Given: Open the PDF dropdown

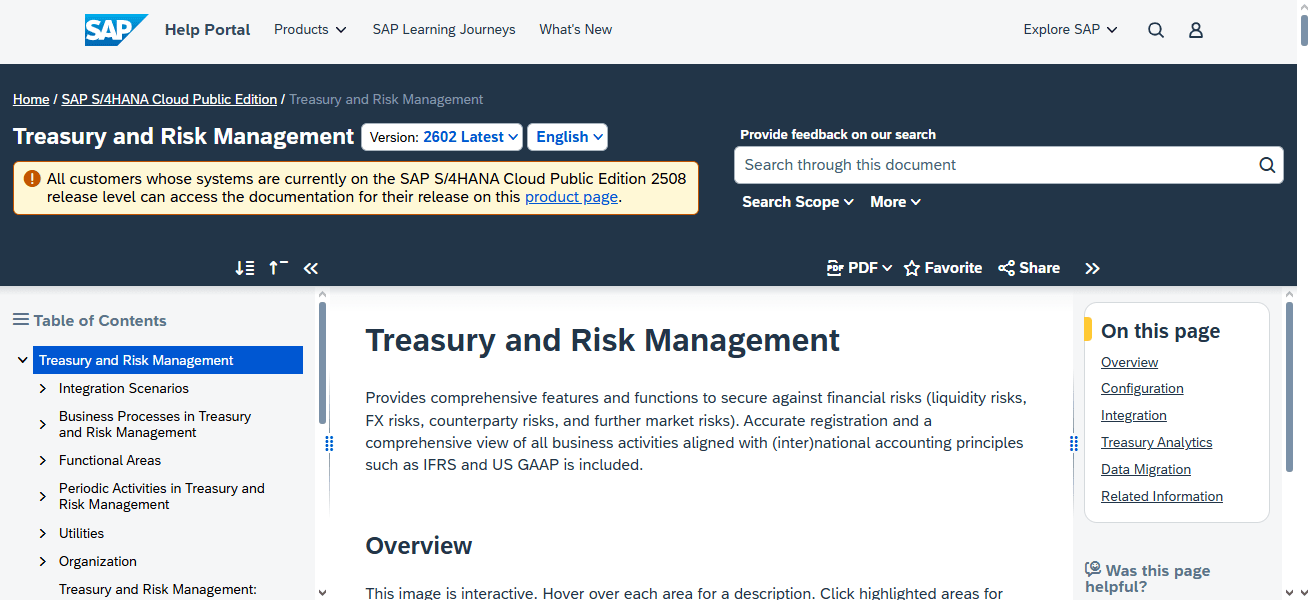Looking at the screenshot, I should [x=860, y=268].
